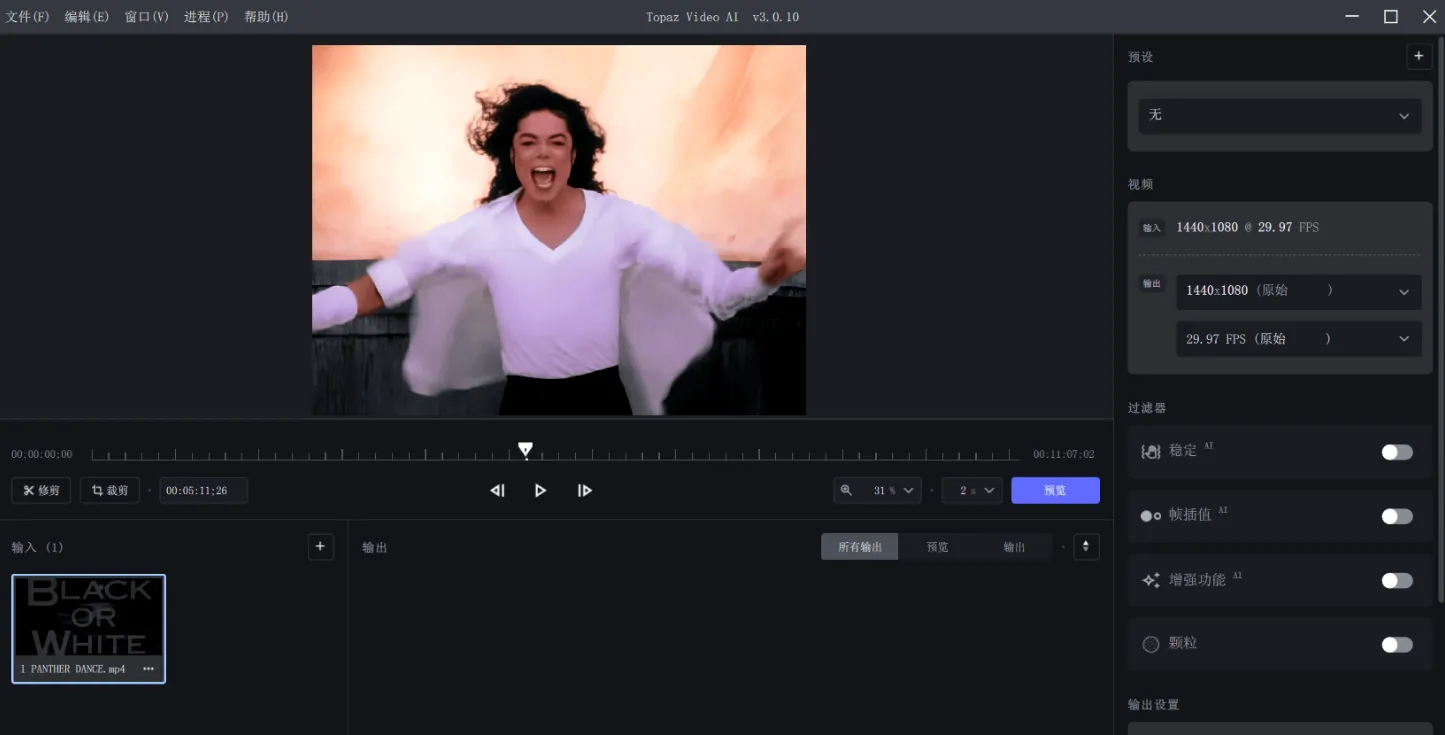Click the blue 预览 preview button
The width and height of the screenshot is (1445, 735).
pyautogui.click(x=1055, y=490)
